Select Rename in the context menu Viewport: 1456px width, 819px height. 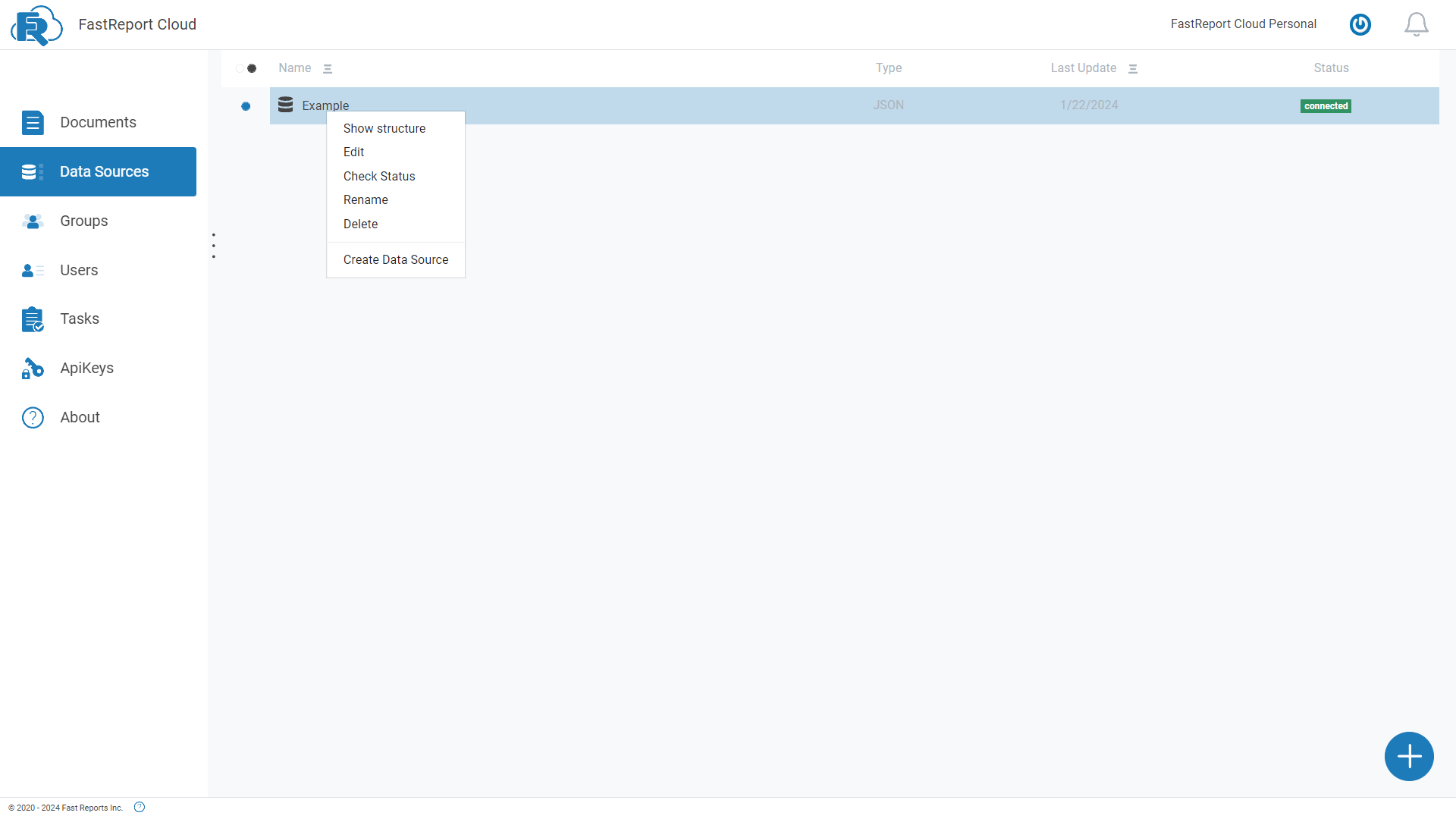[x=366, y=199]
